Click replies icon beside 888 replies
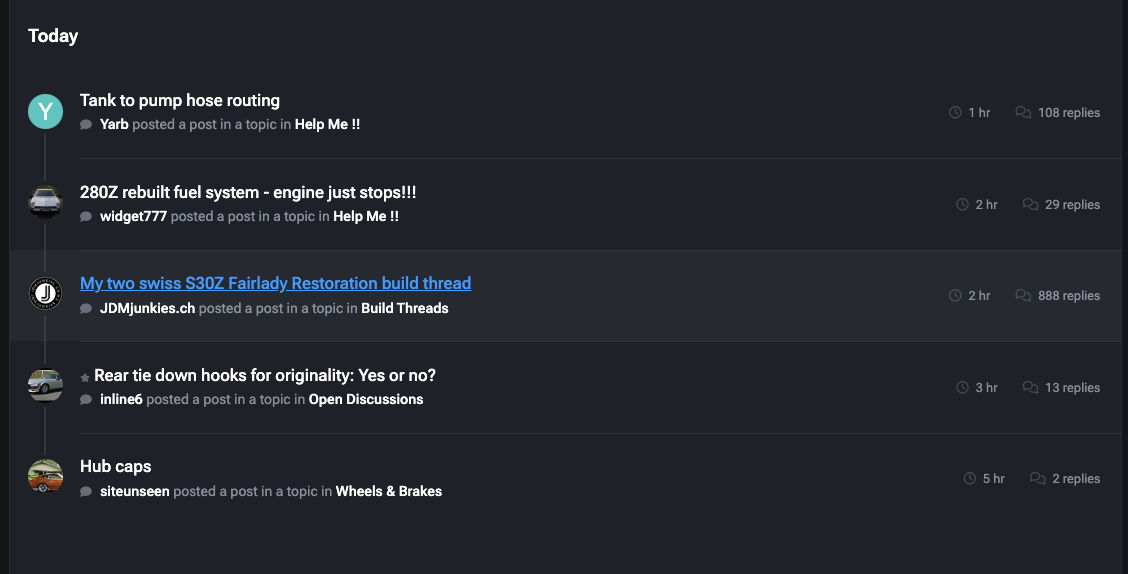 tap(1023, 296)
